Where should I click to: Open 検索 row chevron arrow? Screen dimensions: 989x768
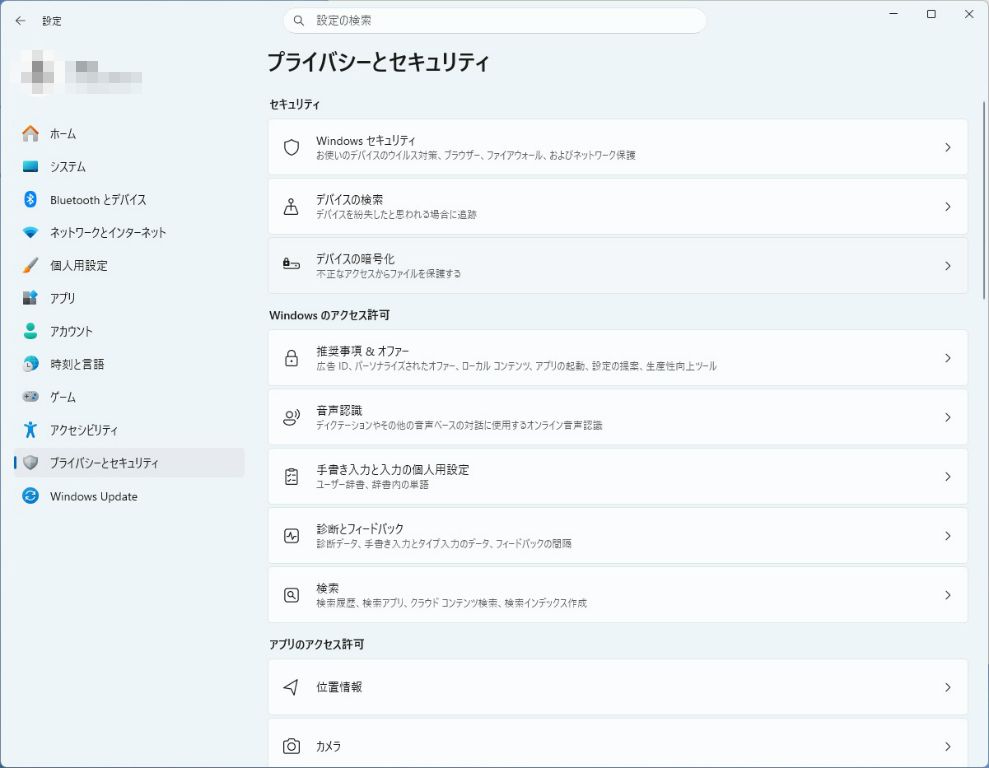(947, 595)
